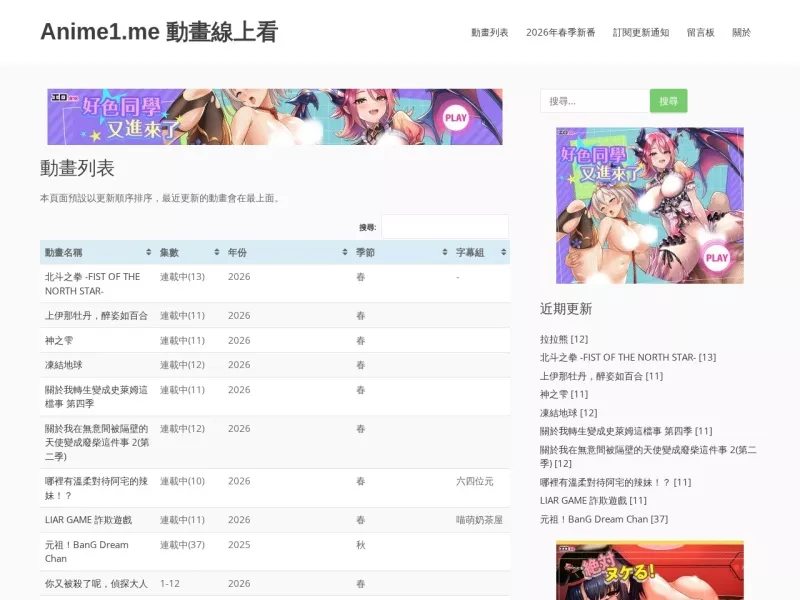Sort table by 字幕組 column arrows
This screenshot has height=600, width=800.
pos(504,252)
